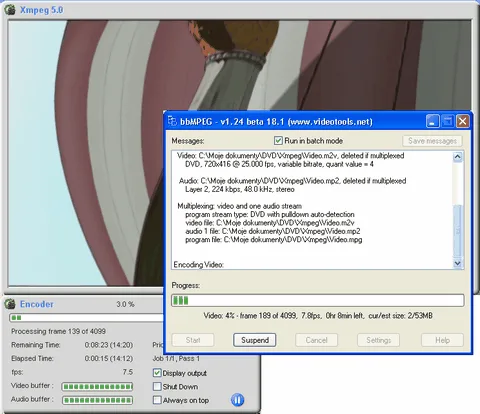Click the 'video file: ...Video.m2v' line
480x414 pixels.
(x=270, y=223)
